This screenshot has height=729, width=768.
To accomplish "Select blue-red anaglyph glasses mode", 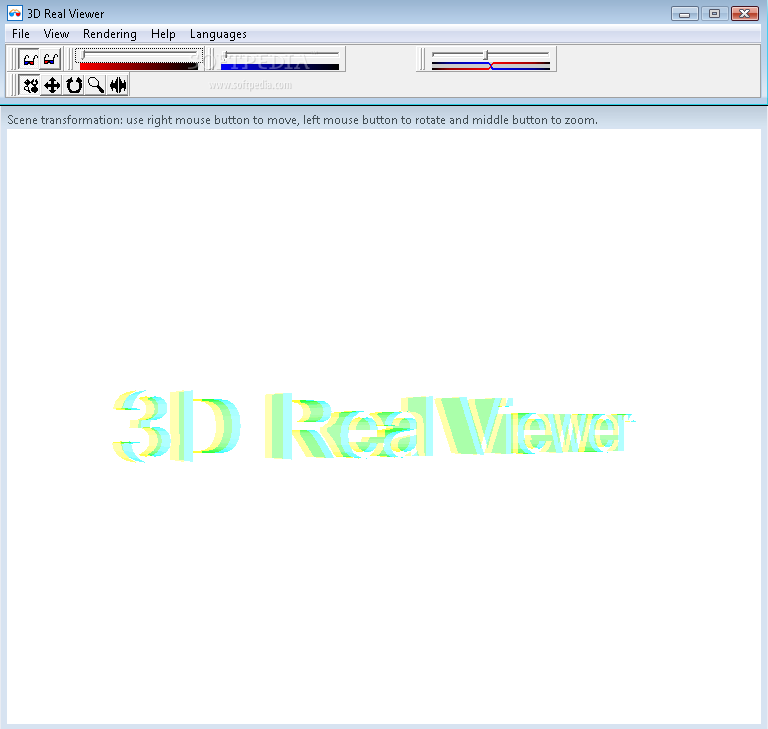I will point(29,59).
